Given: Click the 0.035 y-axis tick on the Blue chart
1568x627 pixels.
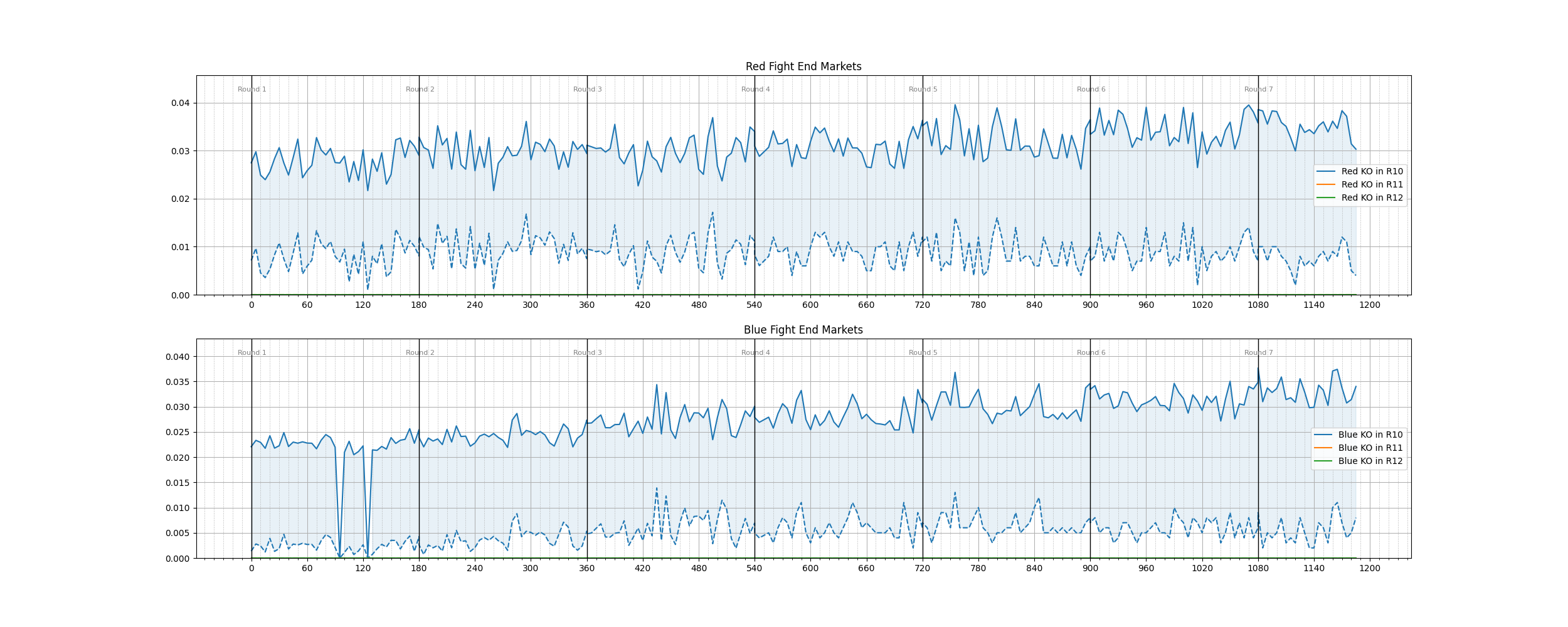Looking at the screenshot, I should [177, 382].
